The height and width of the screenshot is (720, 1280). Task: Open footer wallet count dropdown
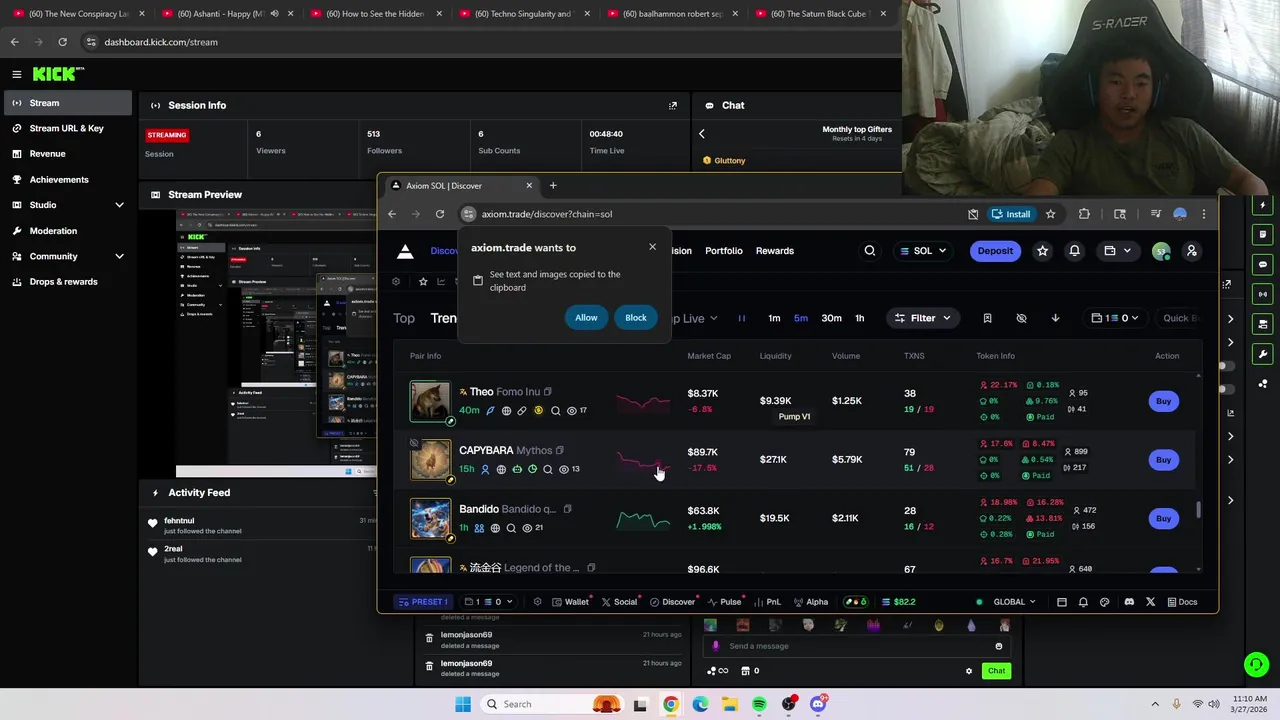click(x=489, y=602)
